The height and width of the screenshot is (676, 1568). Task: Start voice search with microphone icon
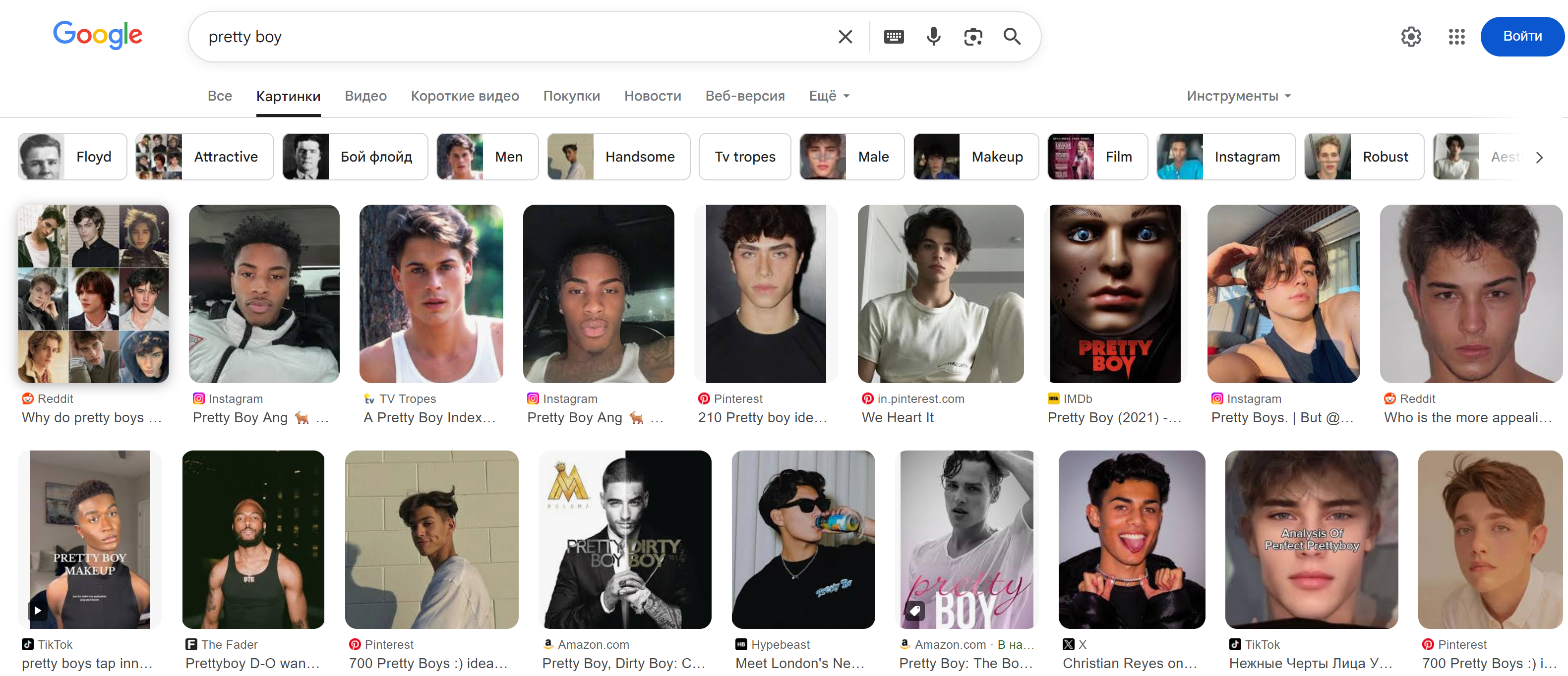click(933, 37)
